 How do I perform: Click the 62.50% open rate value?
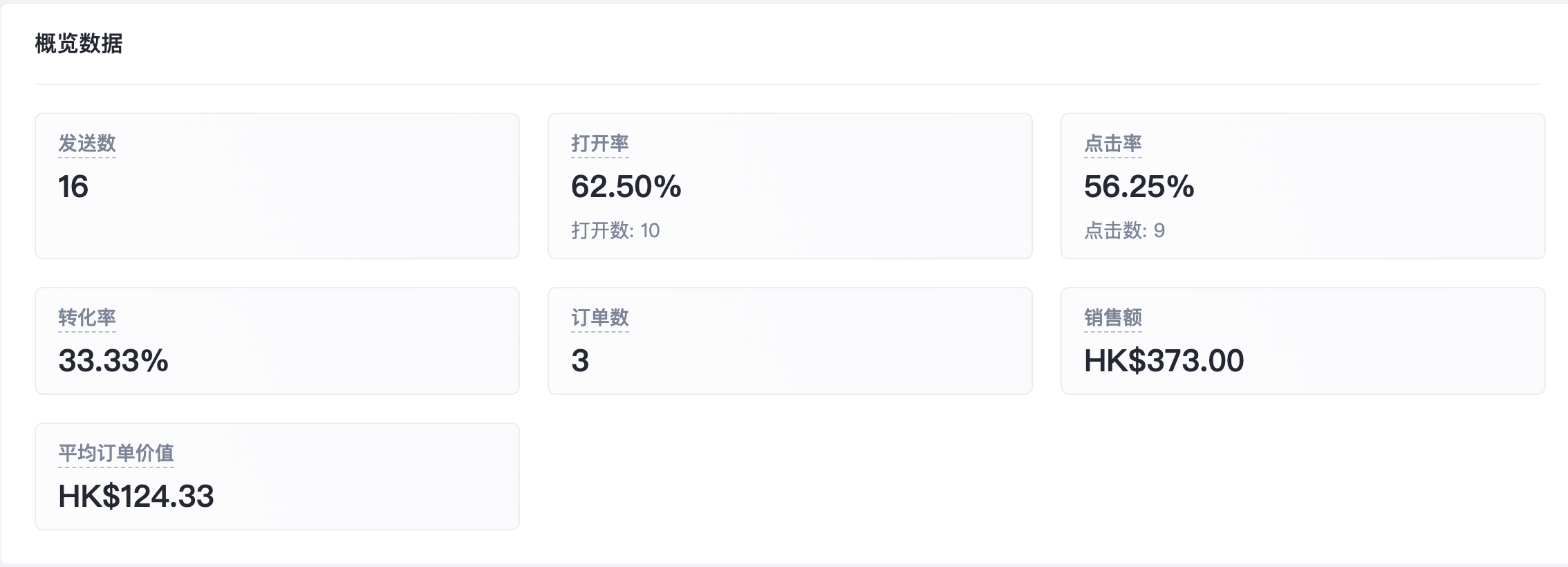626,187
